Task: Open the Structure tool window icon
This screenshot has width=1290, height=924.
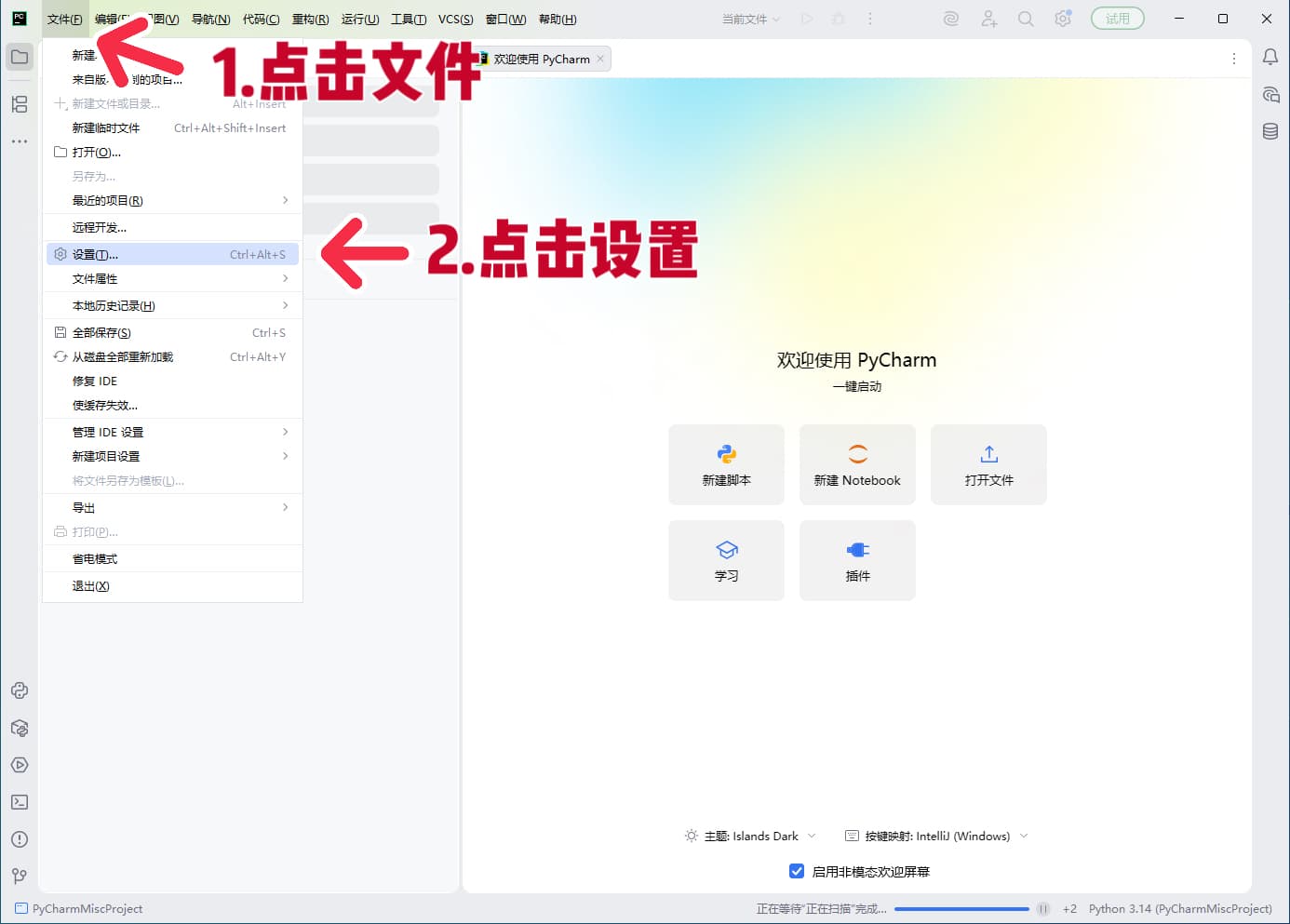Action: tap(20, 104)
